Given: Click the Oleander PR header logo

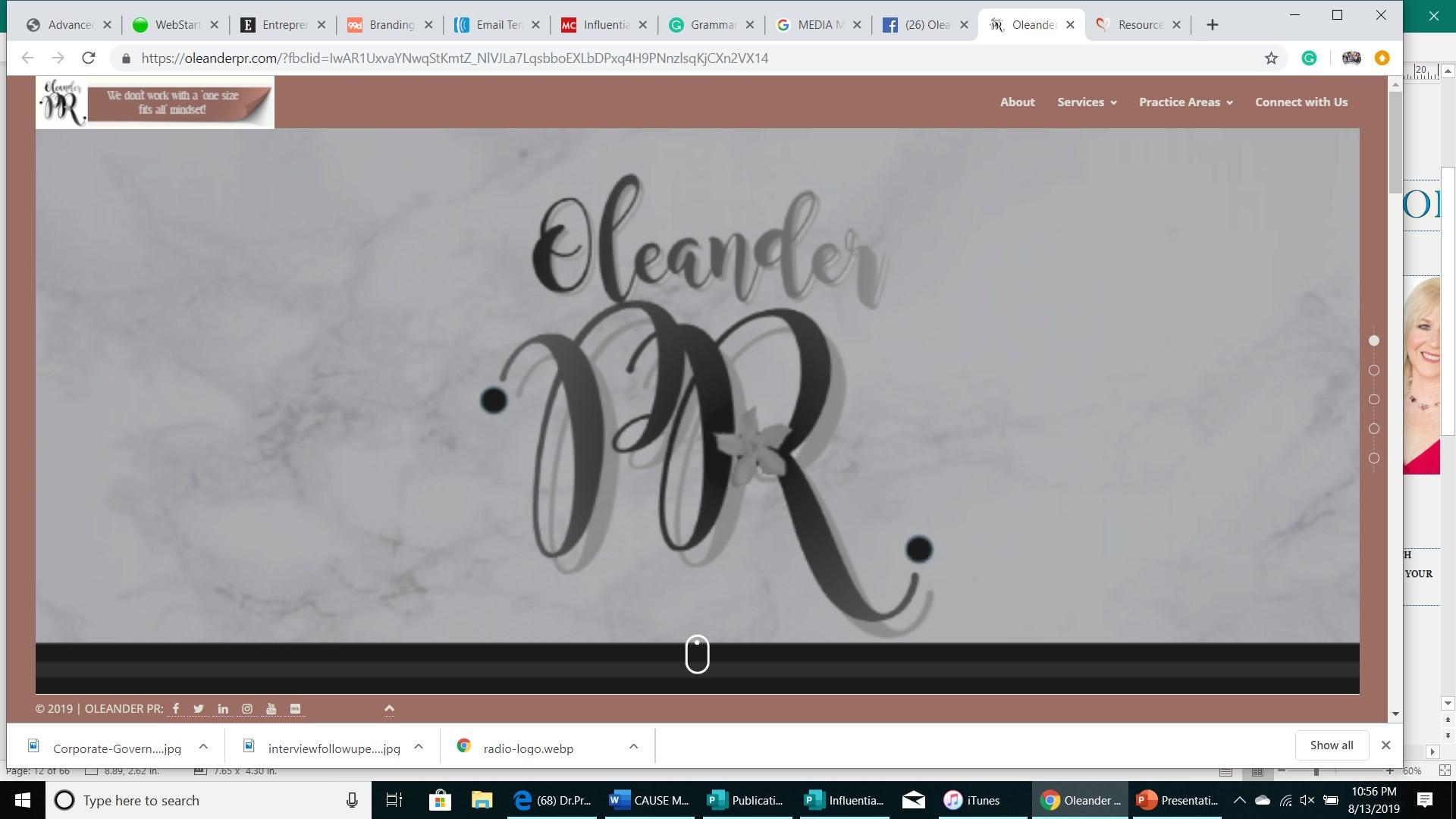Looking at the screenshot, I should click(155, 102).
